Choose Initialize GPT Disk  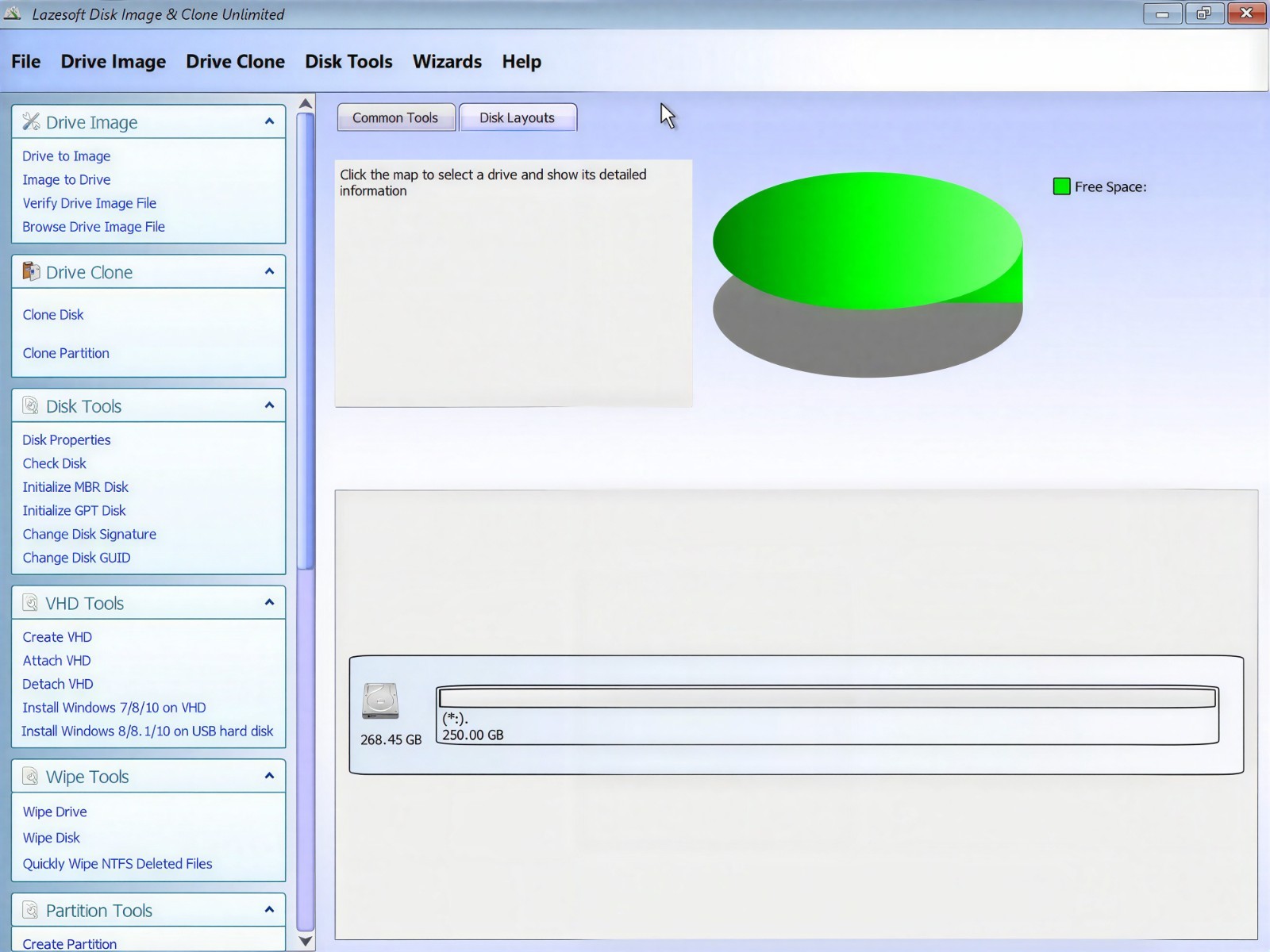75,511
